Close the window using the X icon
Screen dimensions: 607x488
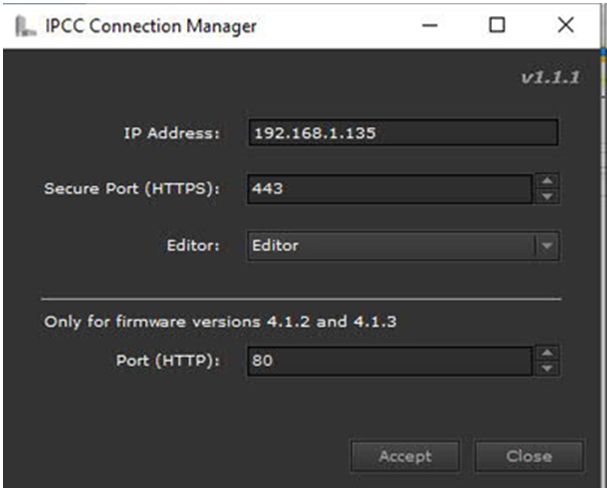coord(566,26)
